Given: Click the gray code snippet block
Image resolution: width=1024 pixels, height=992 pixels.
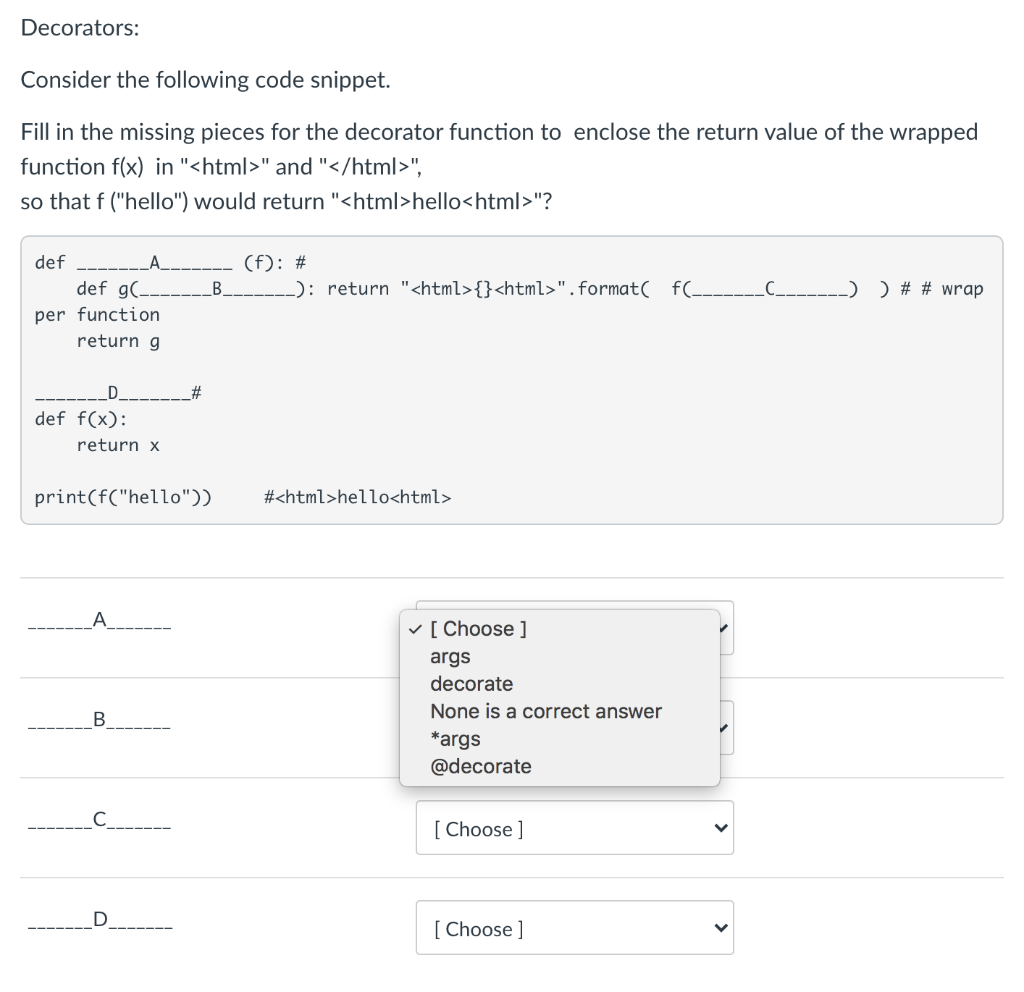Looking at the screenshot, I should 510,380.
